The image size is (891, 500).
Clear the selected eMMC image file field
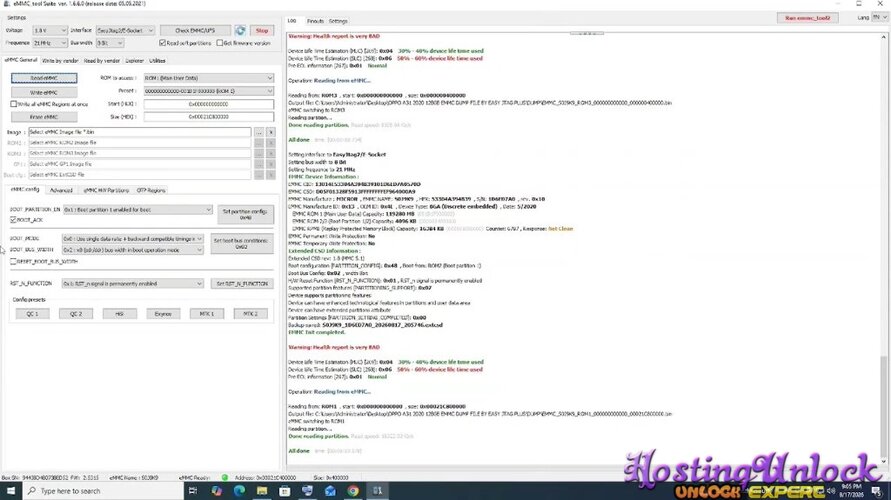point(270,132)
